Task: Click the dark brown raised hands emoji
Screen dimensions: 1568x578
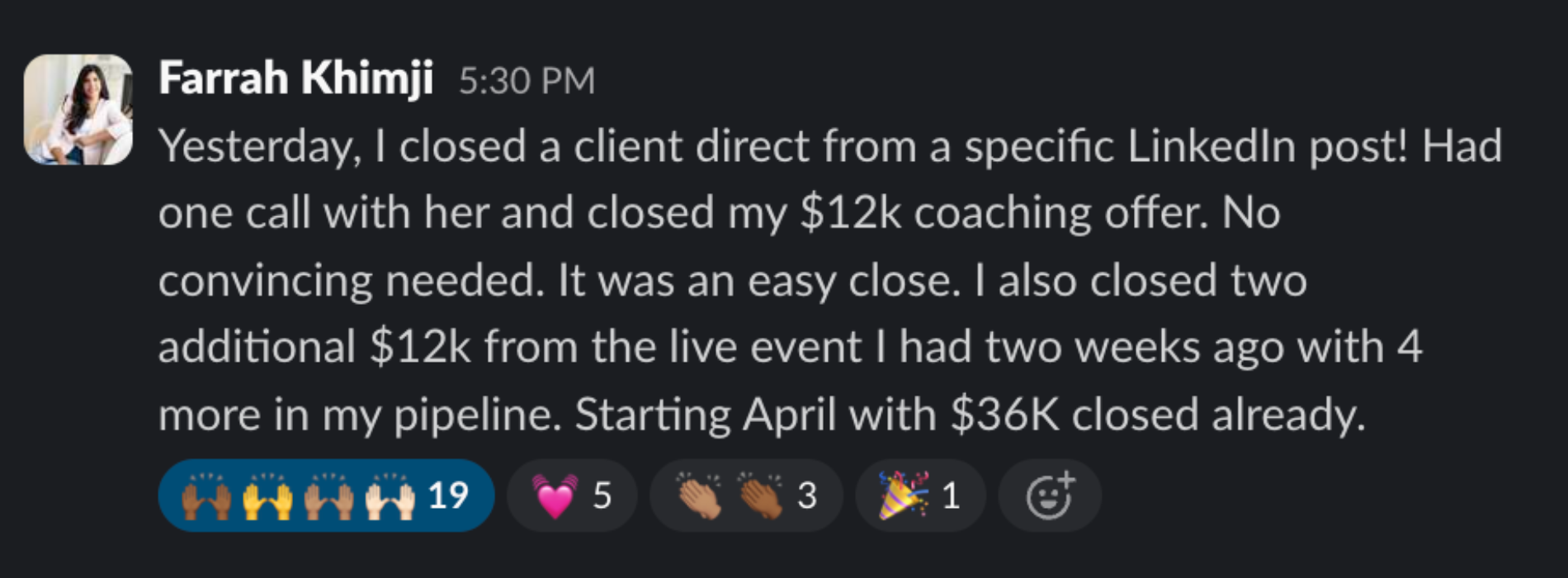Action: pyautogui.click(x=205, y=496)
